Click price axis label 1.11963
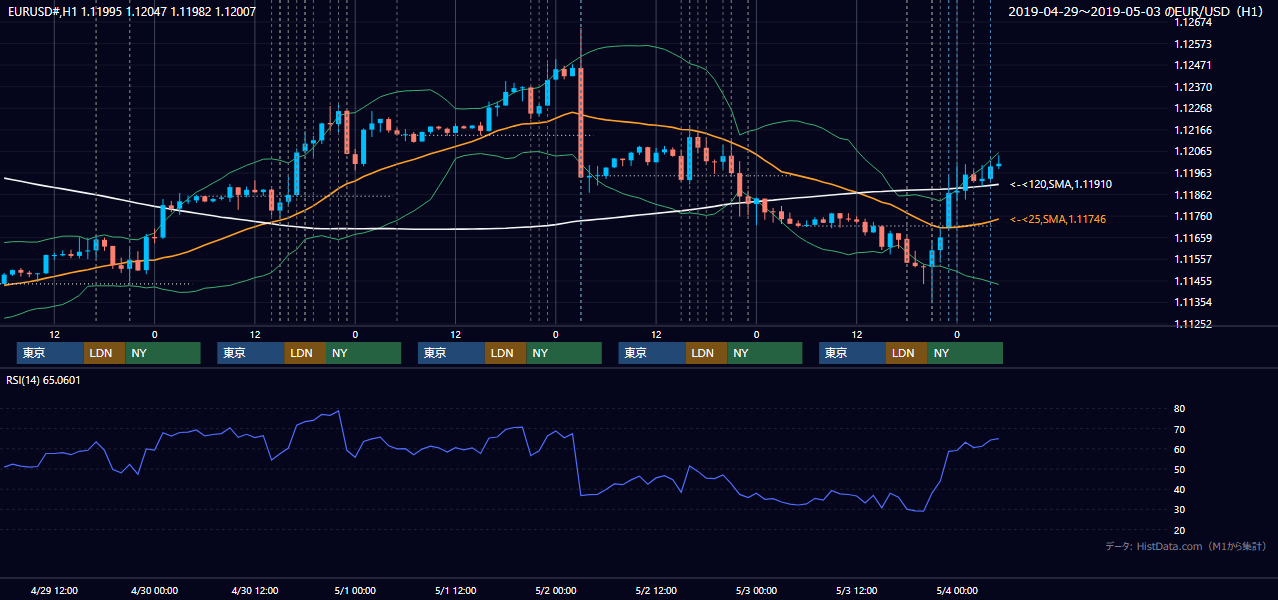The height and width of the screenshot is (600, 1278). [1193, 173]
